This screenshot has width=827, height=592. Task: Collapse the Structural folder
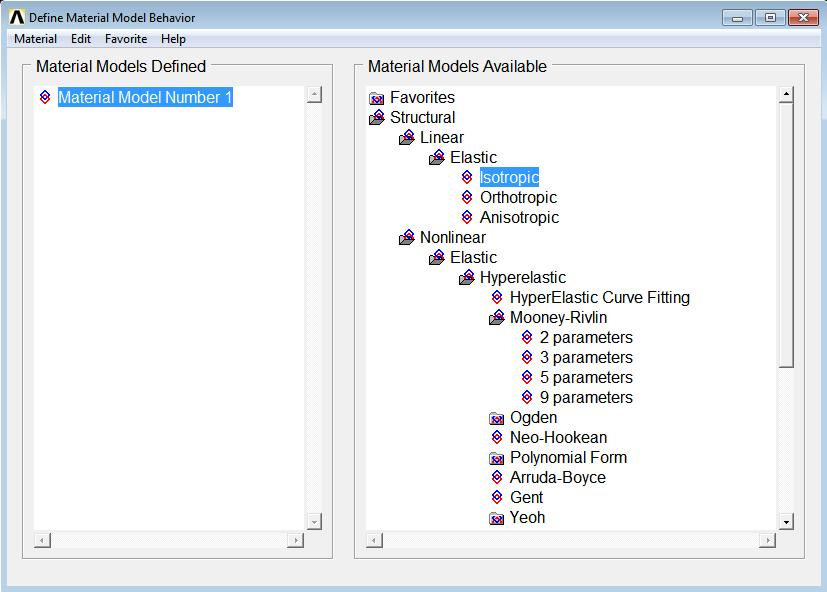click(377, 118)
